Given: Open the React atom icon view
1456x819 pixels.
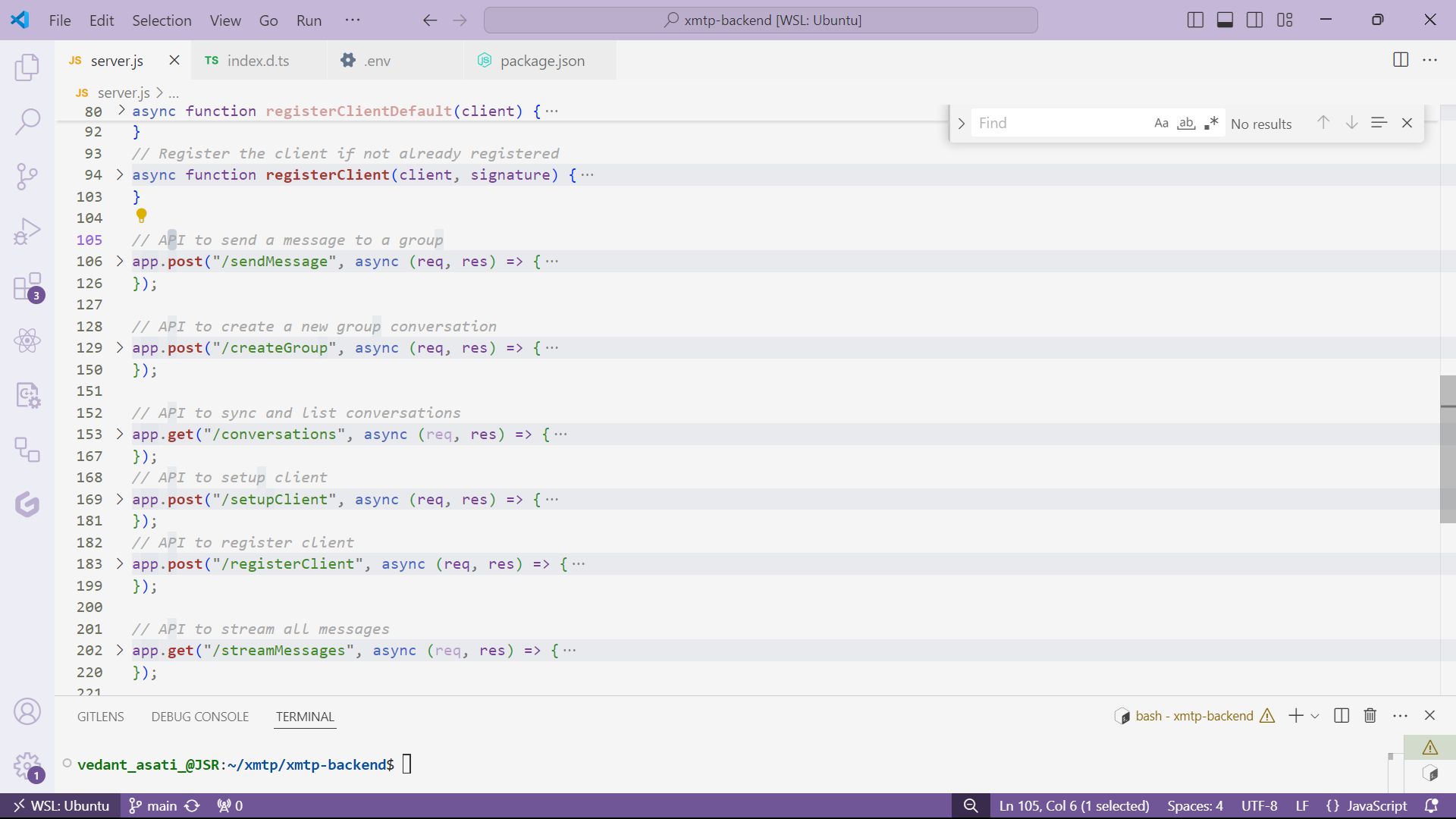Looking at the screenshot, I should (x=27, y=340).
